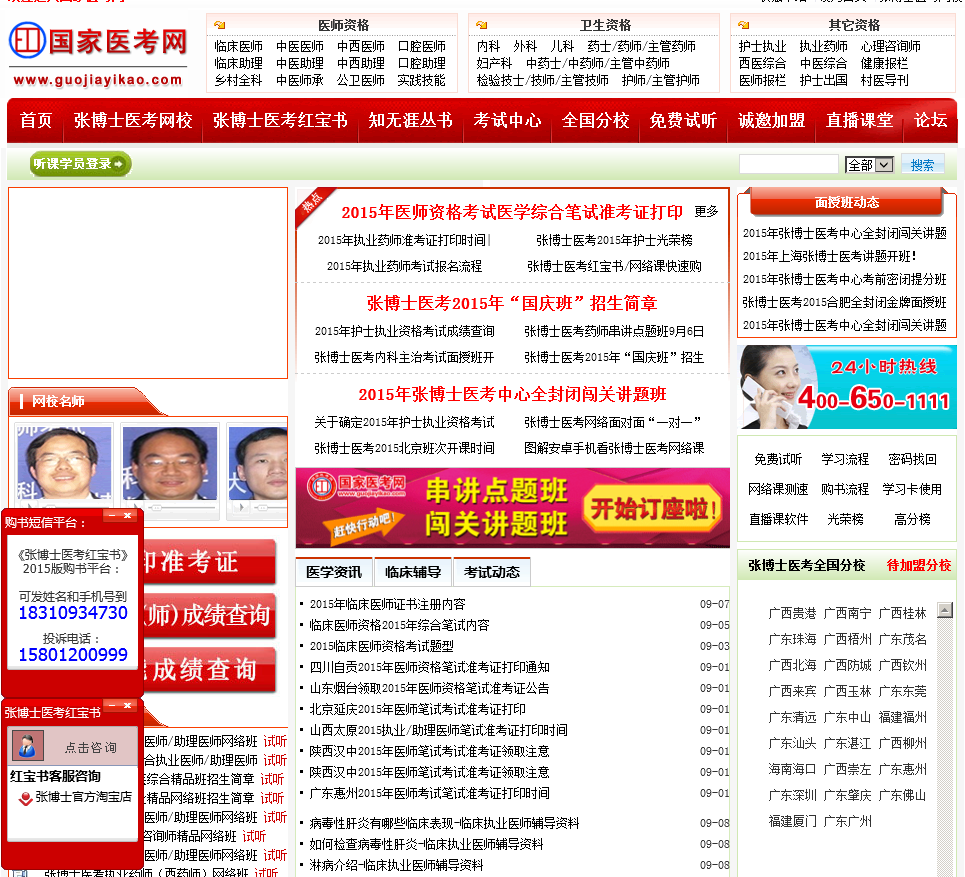Play audio under the middle teacher photo
Viewport: 965px width, 877px height.
tap(135, 507)
